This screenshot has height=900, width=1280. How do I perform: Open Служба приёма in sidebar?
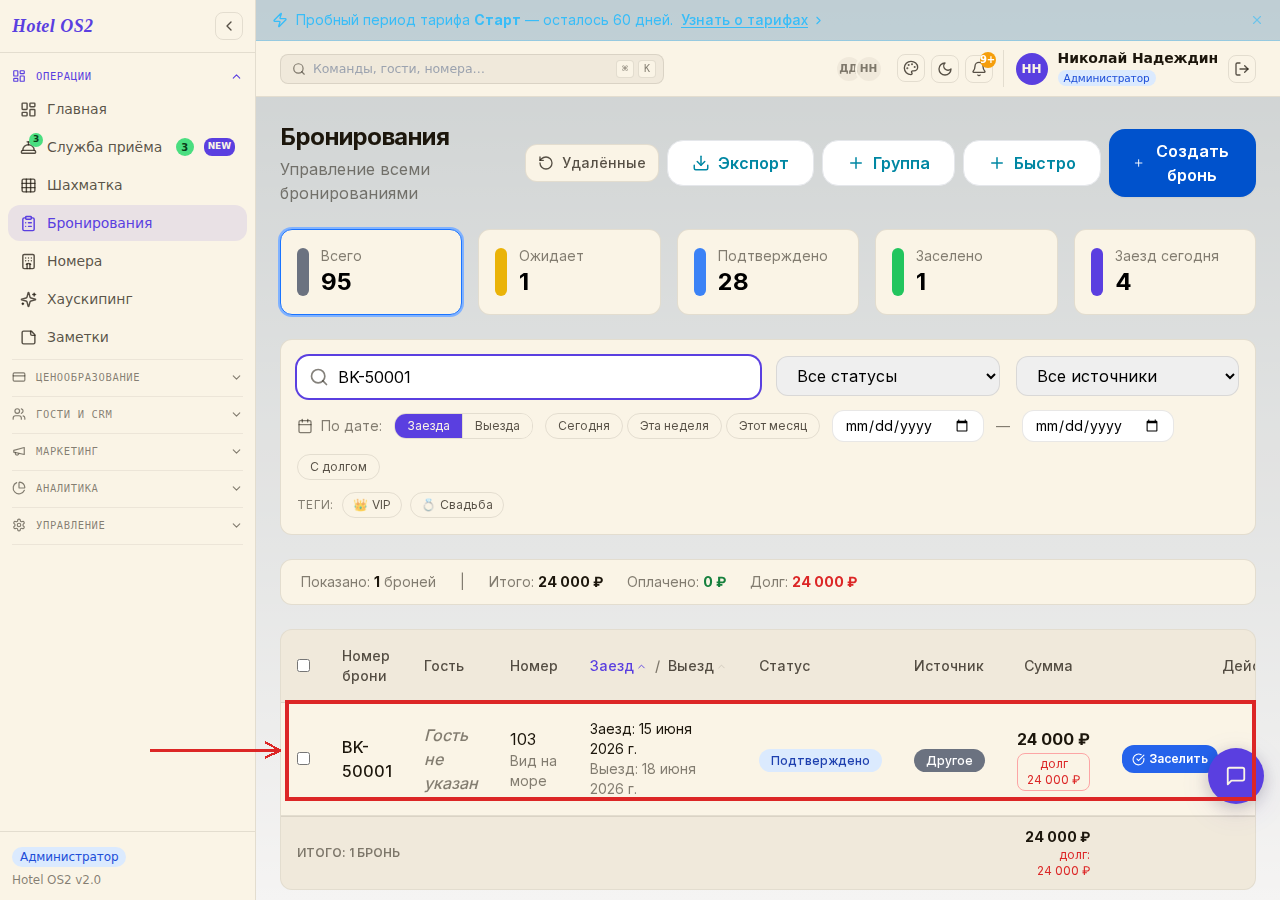pos(127,147)
